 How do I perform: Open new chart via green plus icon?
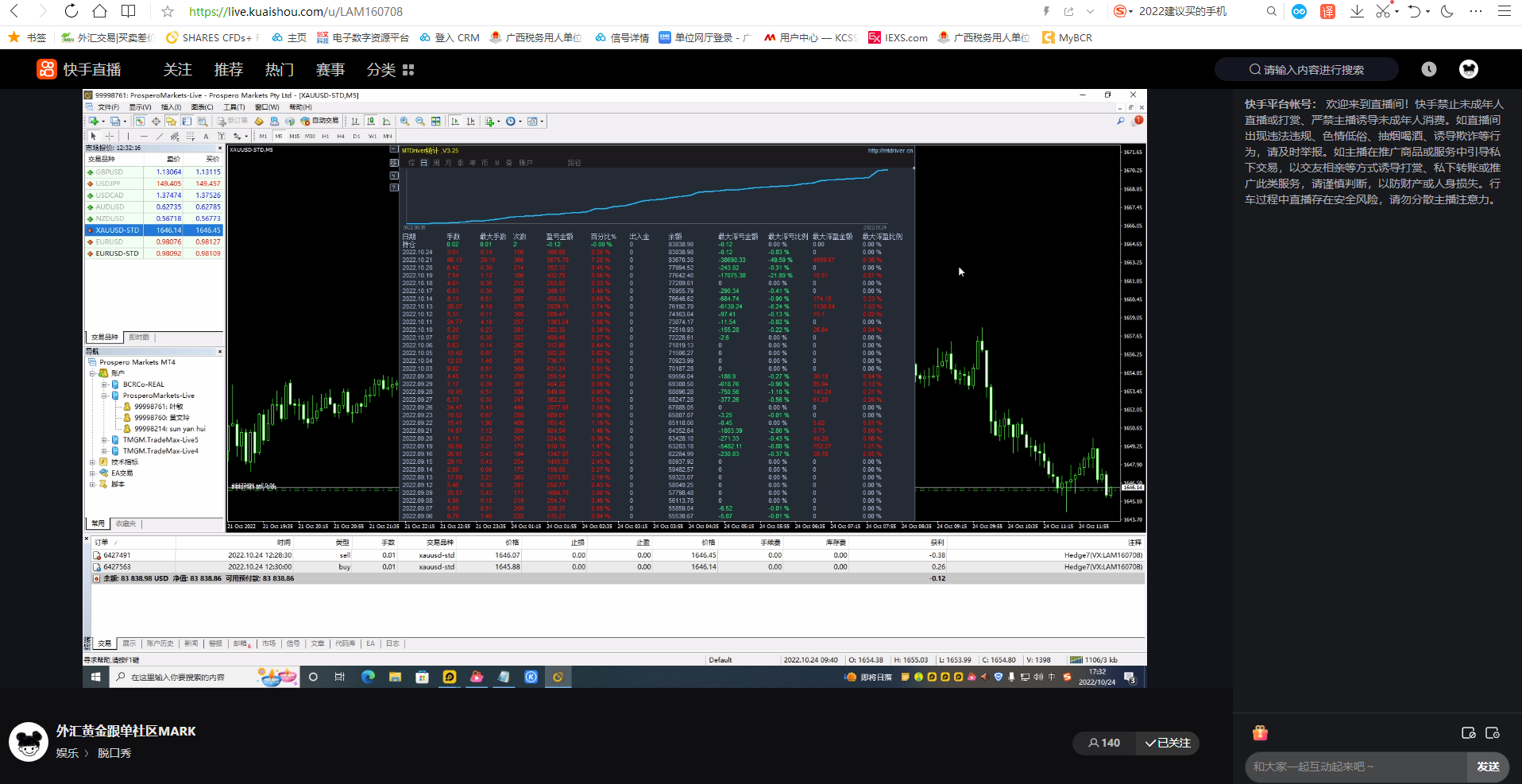[94, 122]
